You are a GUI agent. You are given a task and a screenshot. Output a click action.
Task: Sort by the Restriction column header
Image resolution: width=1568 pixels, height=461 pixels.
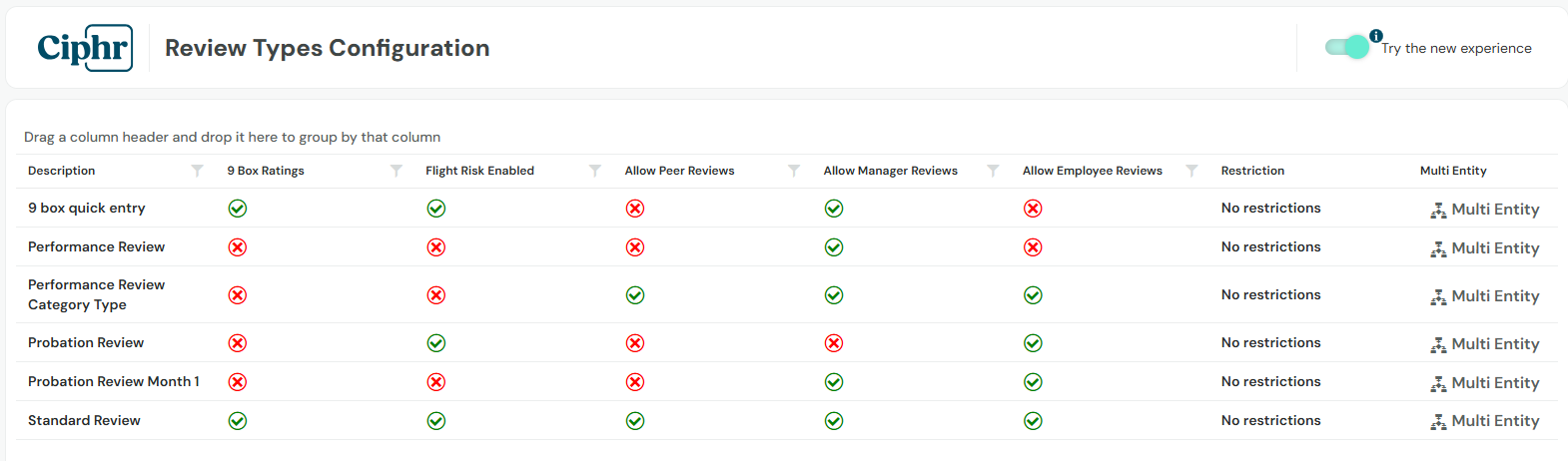(x=1252, y=171)
